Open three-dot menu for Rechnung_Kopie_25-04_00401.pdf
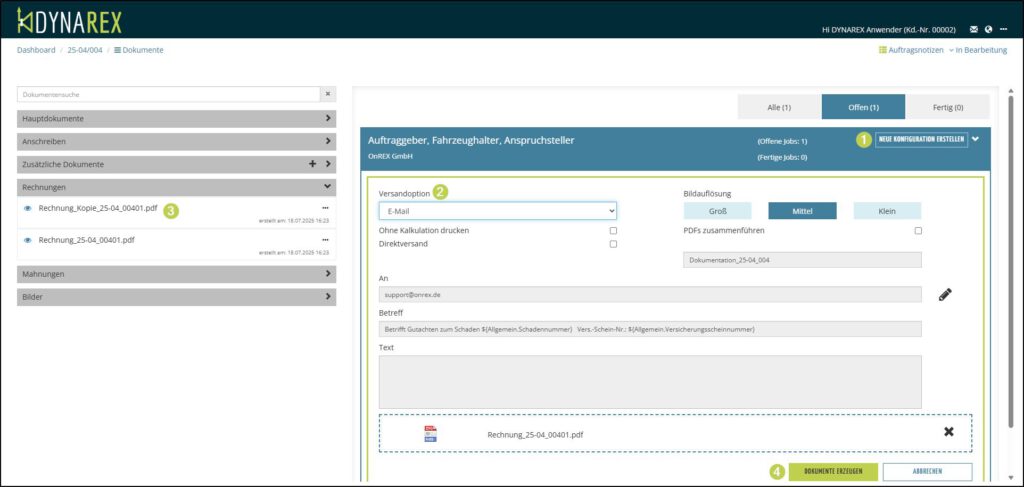 (325, 209)
